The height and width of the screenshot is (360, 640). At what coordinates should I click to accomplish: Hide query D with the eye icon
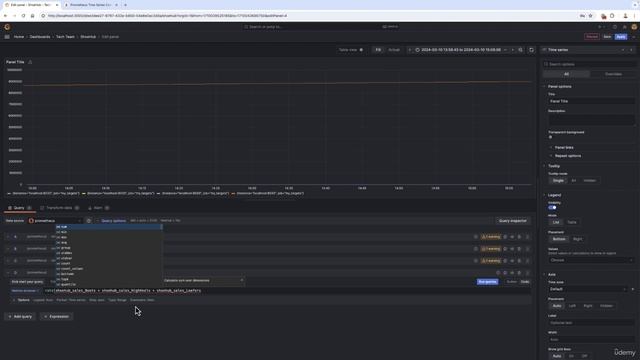tap(512, 273)
